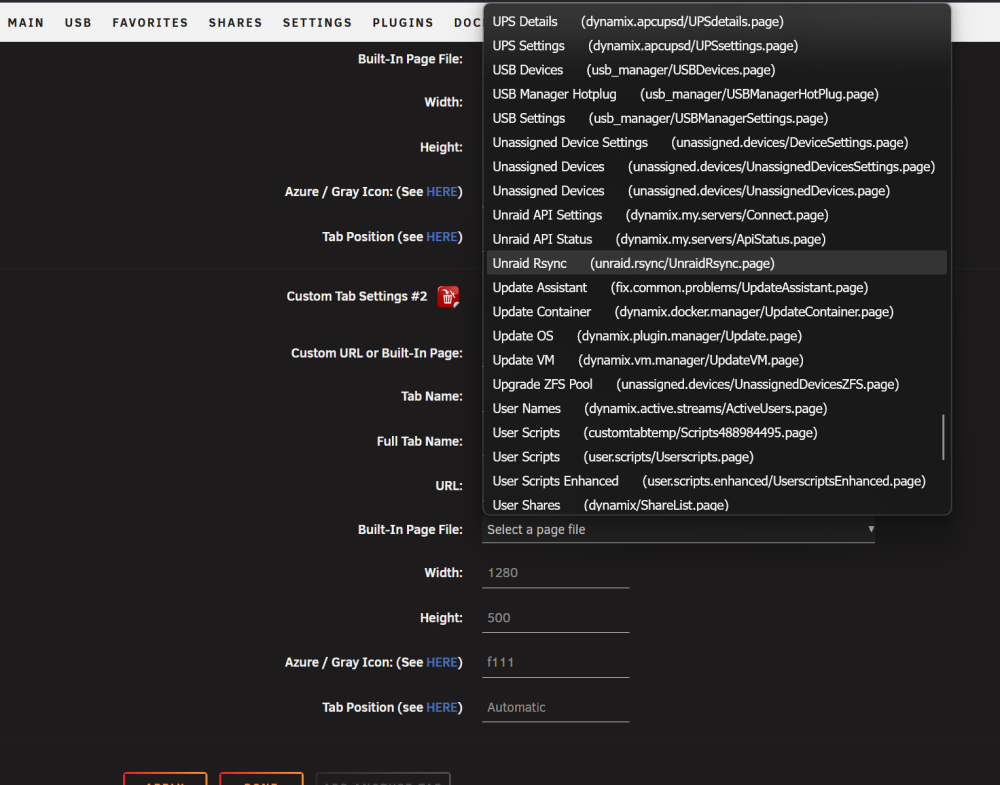The width and height of the screenshot is (1000, 785).
Task: Choose User Scripts Userscripts.page entry
Action: (716, 457)
